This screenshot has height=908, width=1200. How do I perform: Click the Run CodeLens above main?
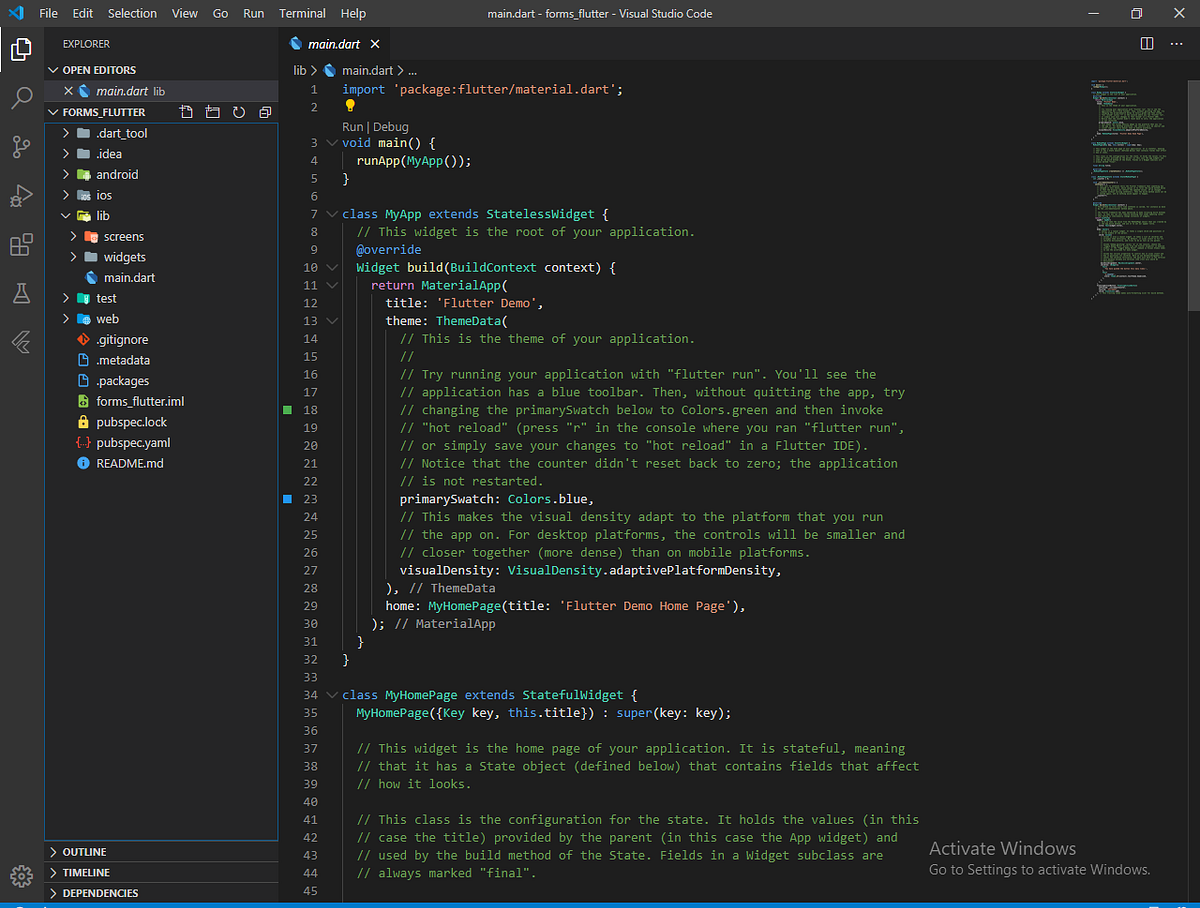(352, 126)
